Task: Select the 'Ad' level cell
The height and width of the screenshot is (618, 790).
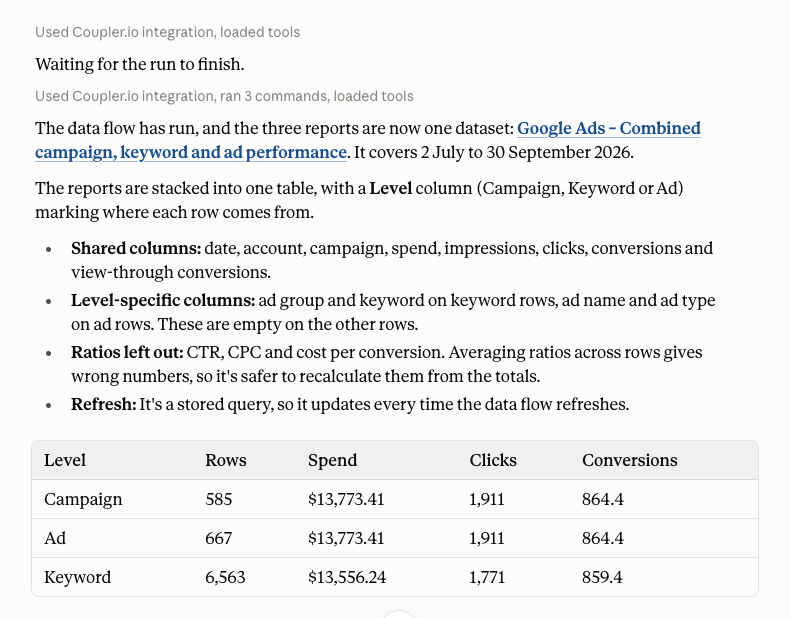Action: 55,538
